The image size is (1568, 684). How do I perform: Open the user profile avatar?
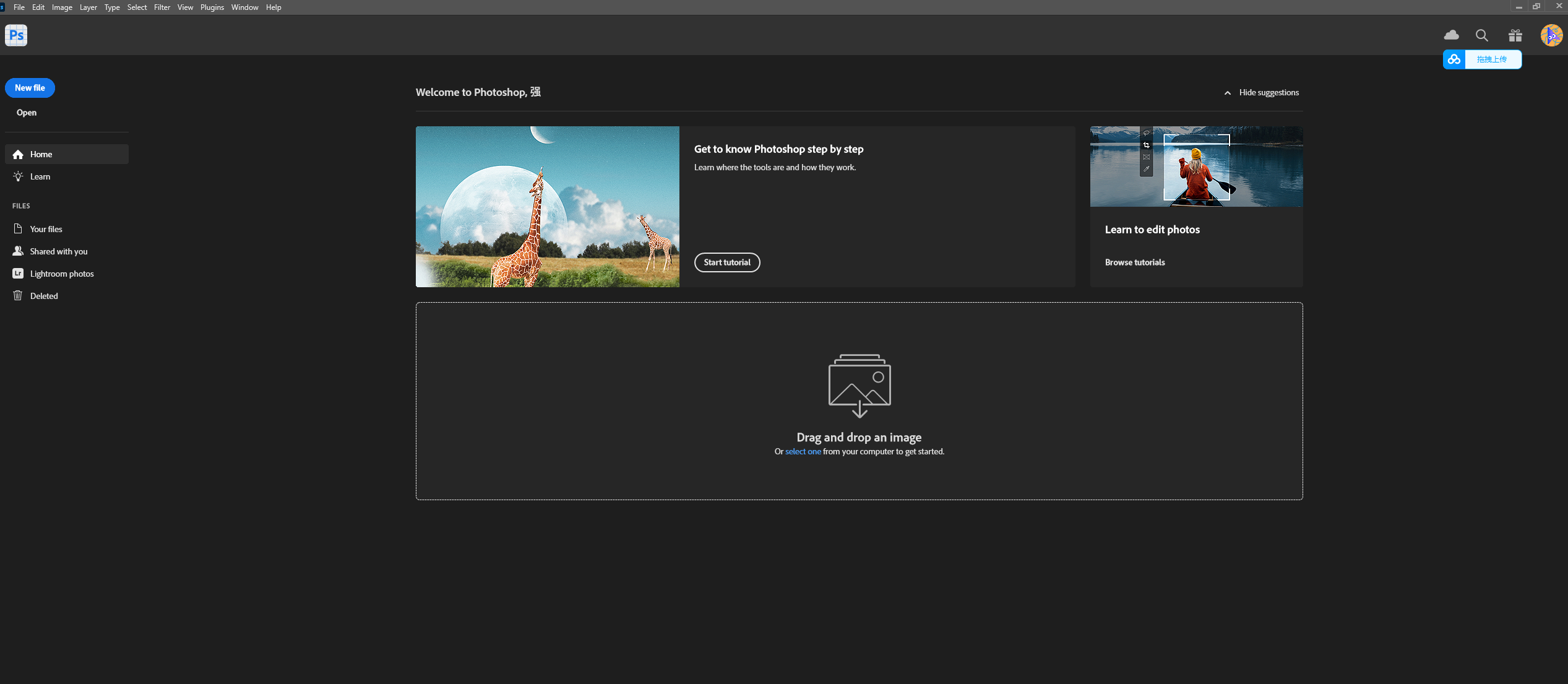click(1551, 35)
